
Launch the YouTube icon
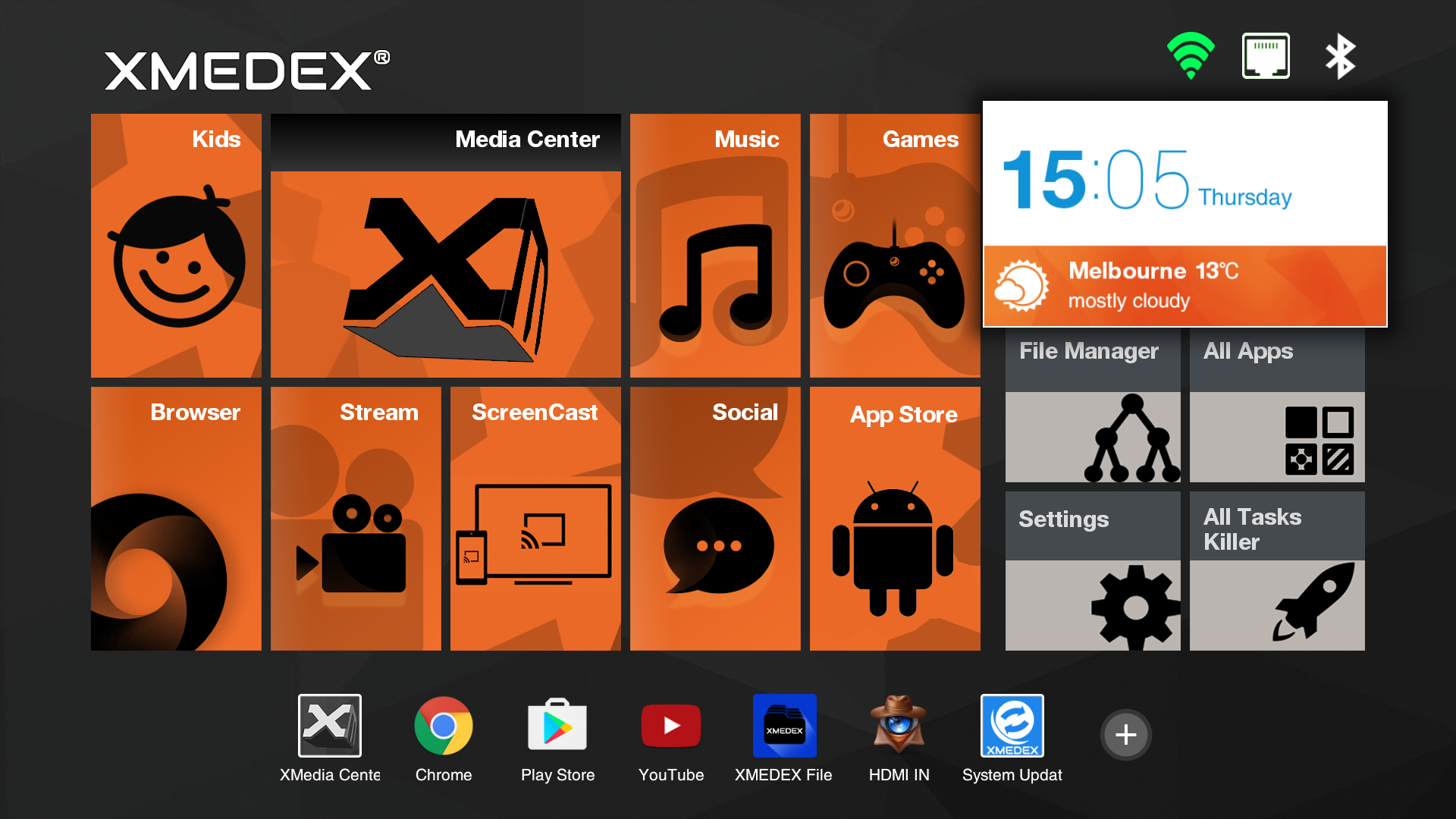pyautogui.click(x=670, y=726)
